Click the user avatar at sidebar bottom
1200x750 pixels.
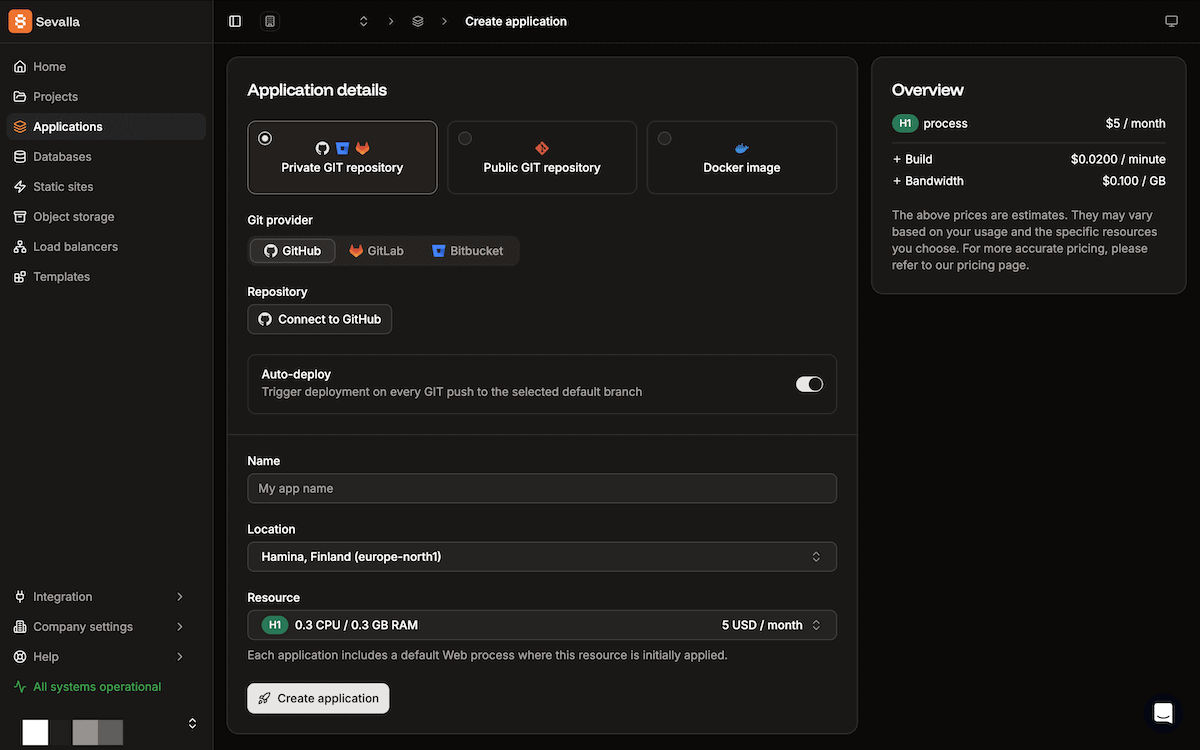36,732
